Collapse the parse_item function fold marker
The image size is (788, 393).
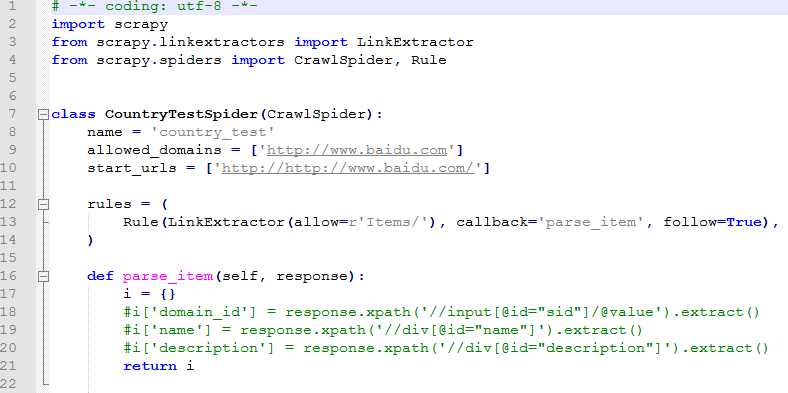tap(44, 276)
